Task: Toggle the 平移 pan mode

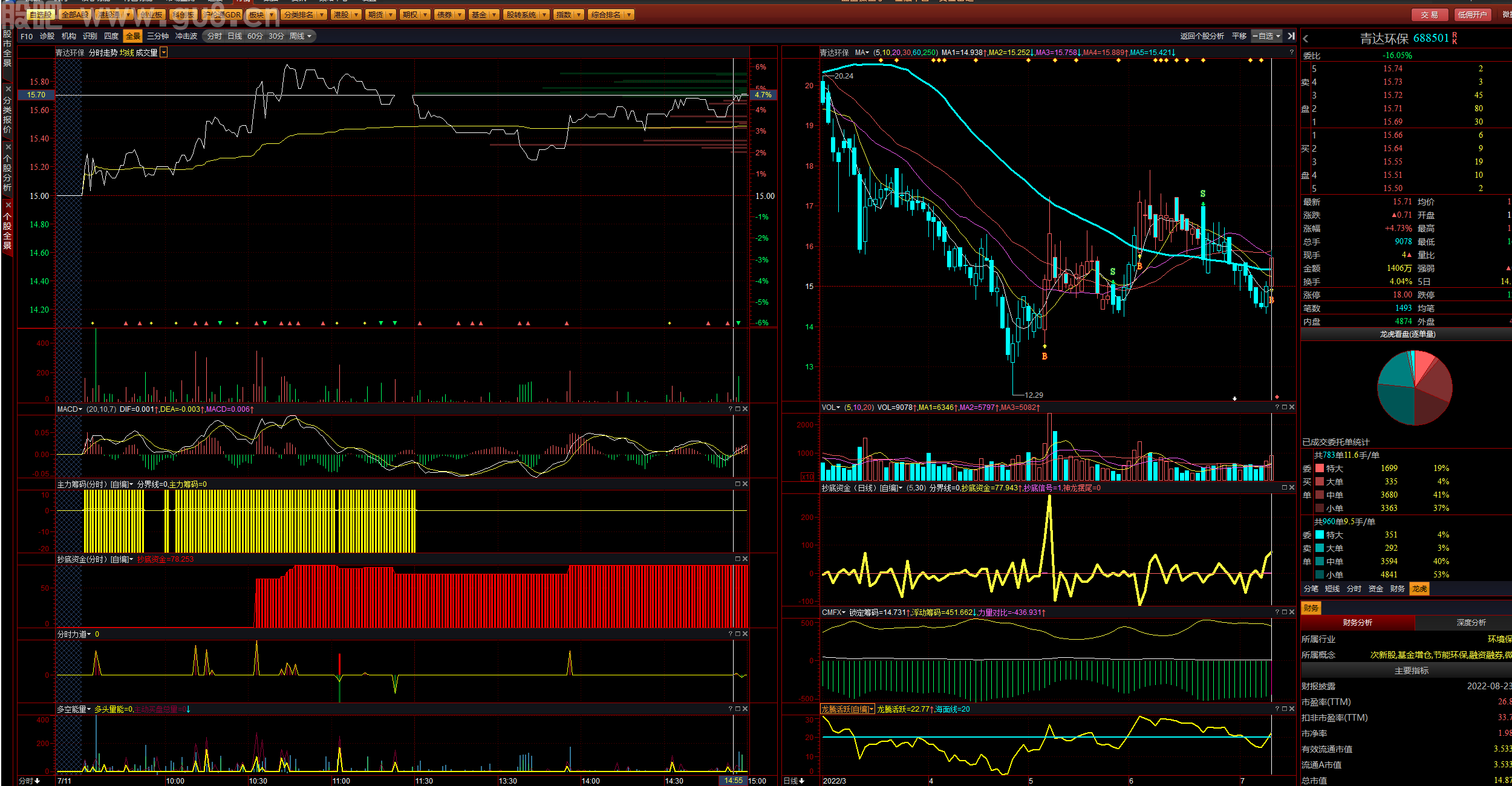Action: pos(1239,36)
